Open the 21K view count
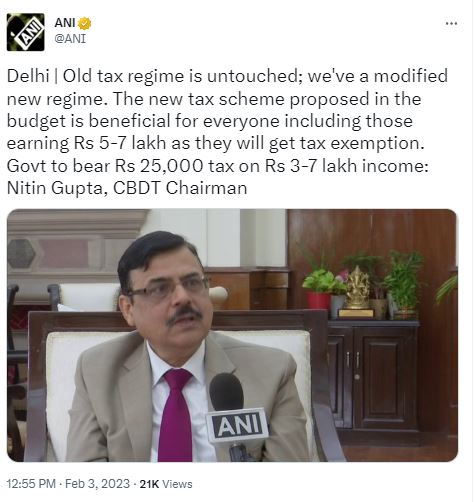The height and width of the screenshot is (502, 475). (149, 484)
